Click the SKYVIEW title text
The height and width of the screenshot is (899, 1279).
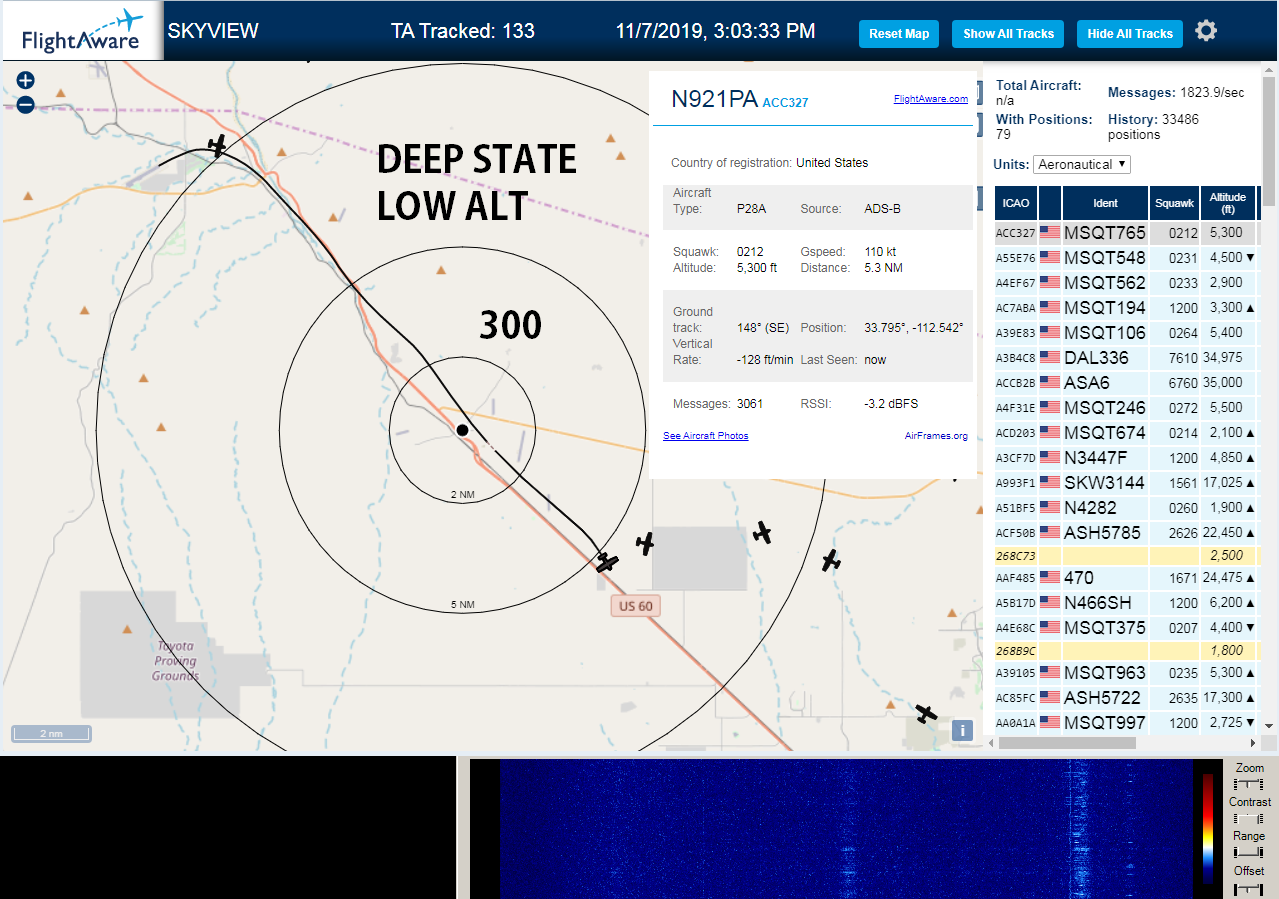pos(213,31)
